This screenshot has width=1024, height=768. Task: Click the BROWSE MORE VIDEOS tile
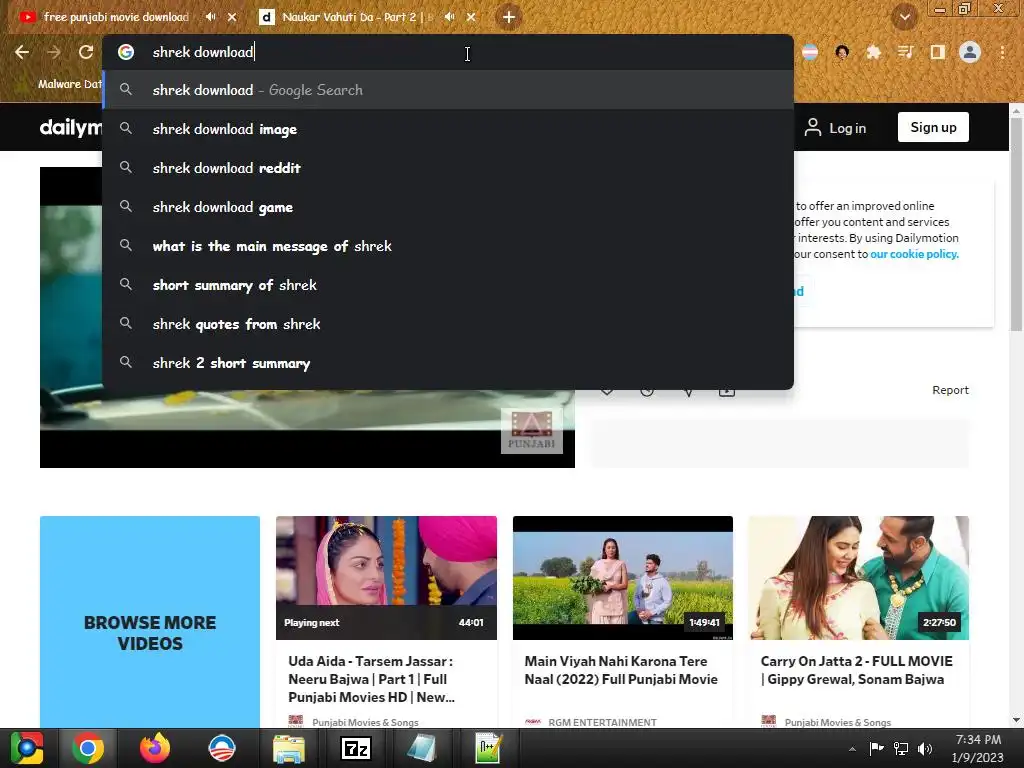pos(150,622)
